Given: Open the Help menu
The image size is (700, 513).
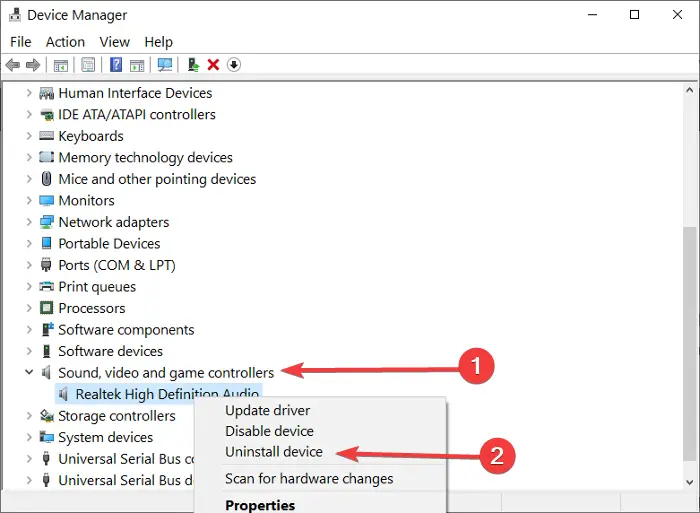Looking at the screenshot, I should (x=158, y=42).
